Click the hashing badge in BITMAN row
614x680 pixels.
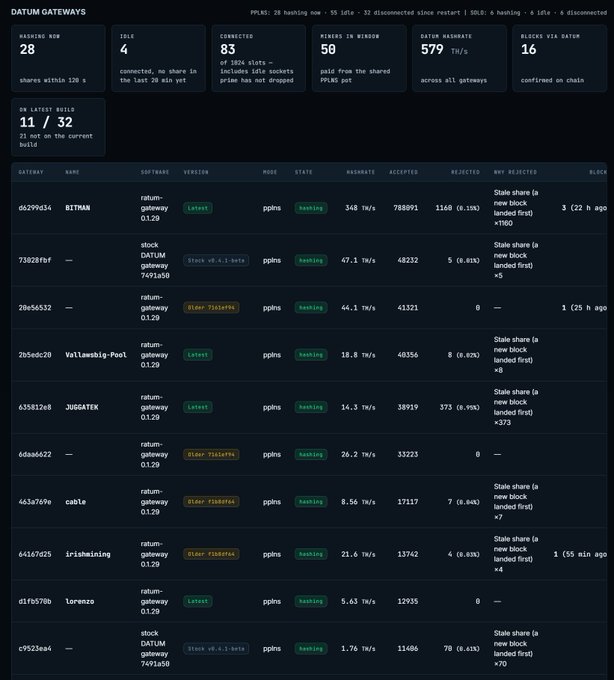311,208
